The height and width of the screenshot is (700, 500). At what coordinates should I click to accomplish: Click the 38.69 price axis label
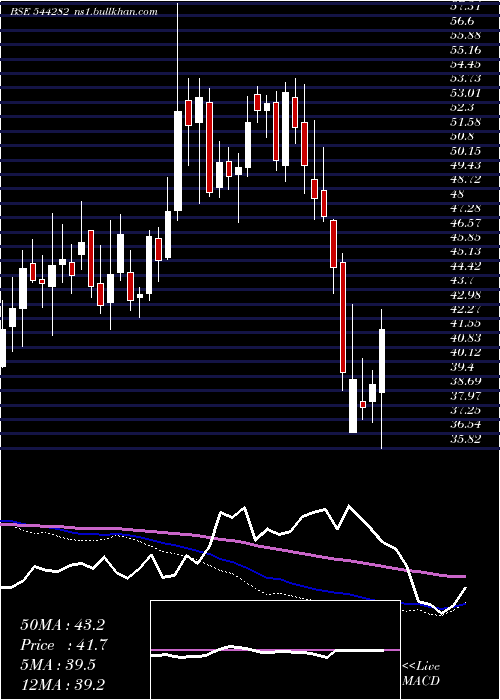click(465, 382)
